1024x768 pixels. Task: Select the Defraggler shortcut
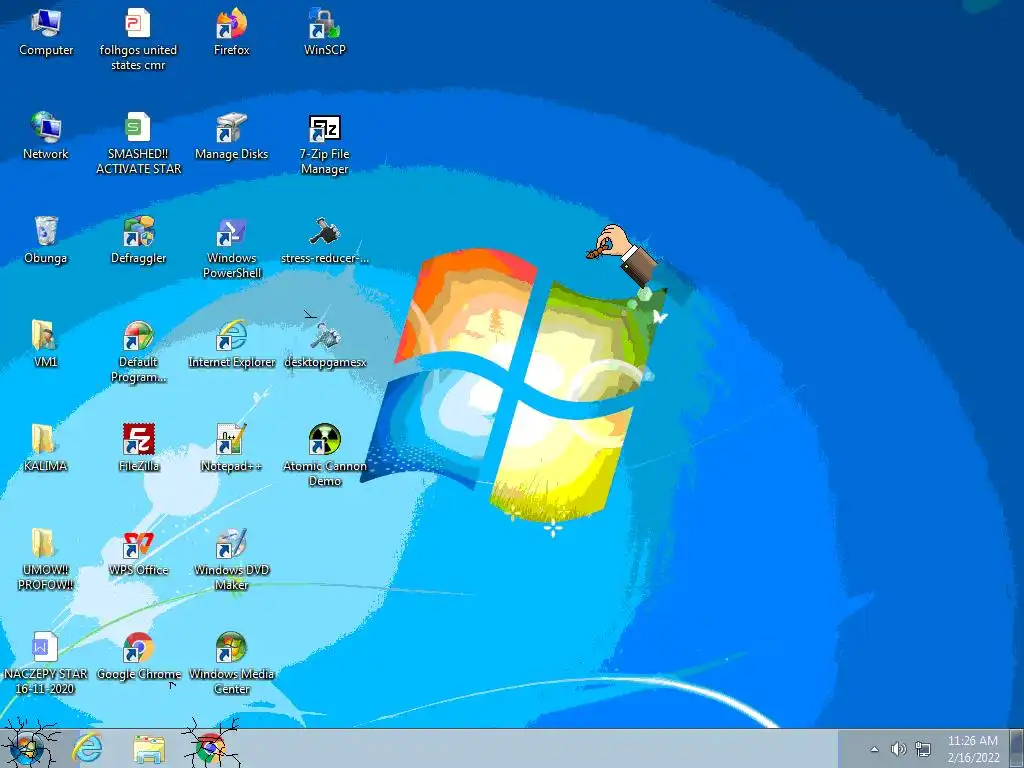click(x=138, y=240)
